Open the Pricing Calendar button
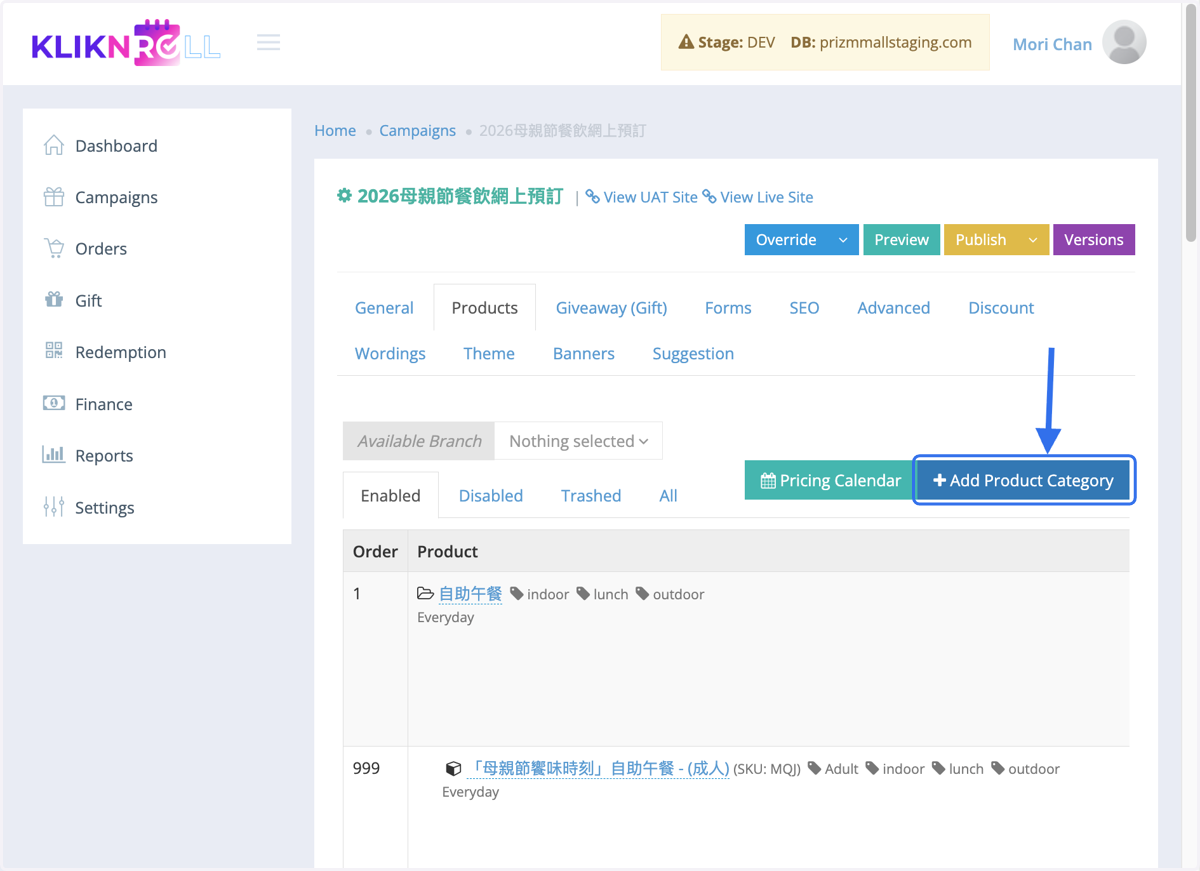The width and height of the screenshot is (1200, 871). [x=829, y=481]
